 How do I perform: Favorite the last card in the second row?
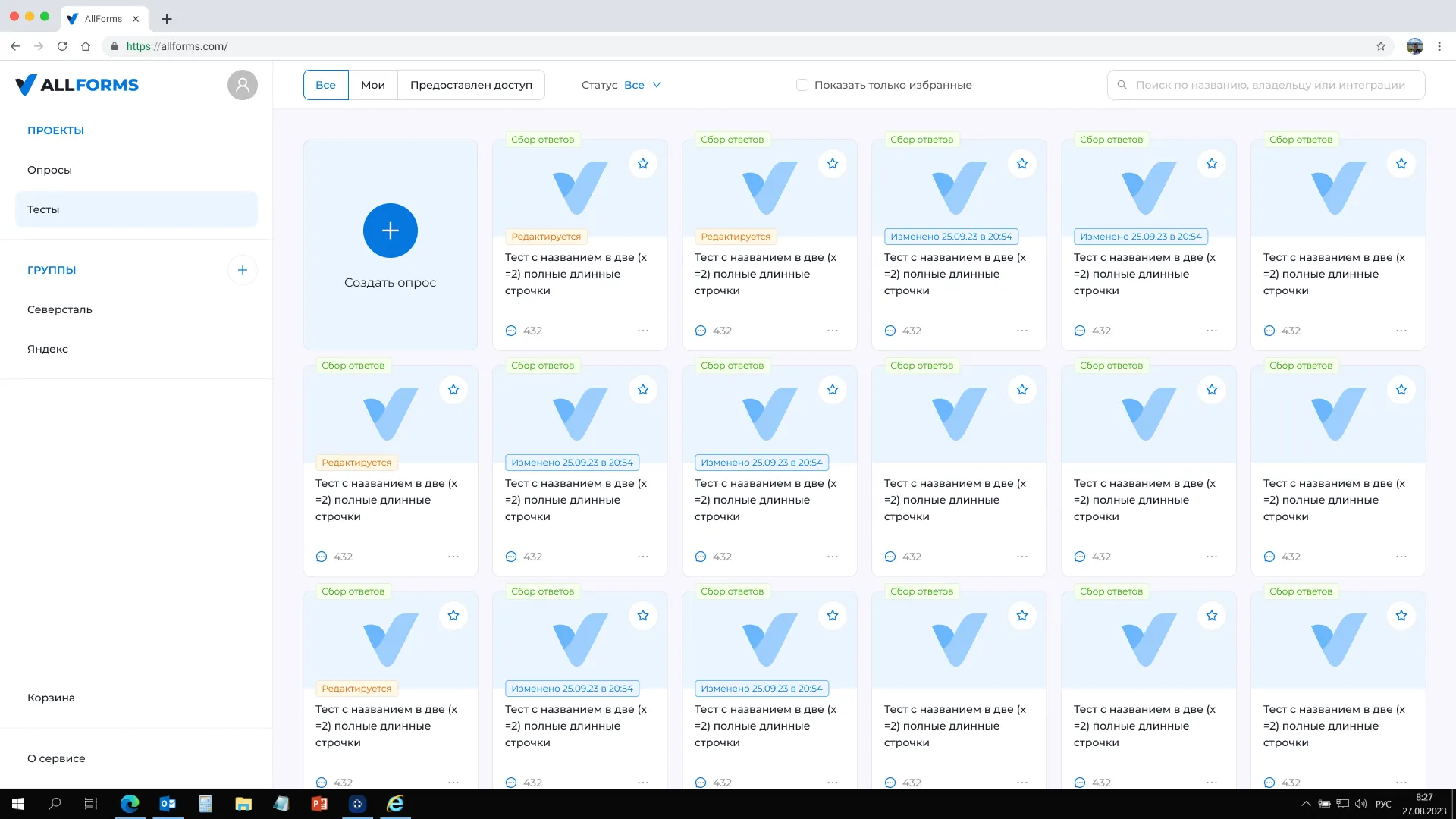click(x=1401, y=390)
